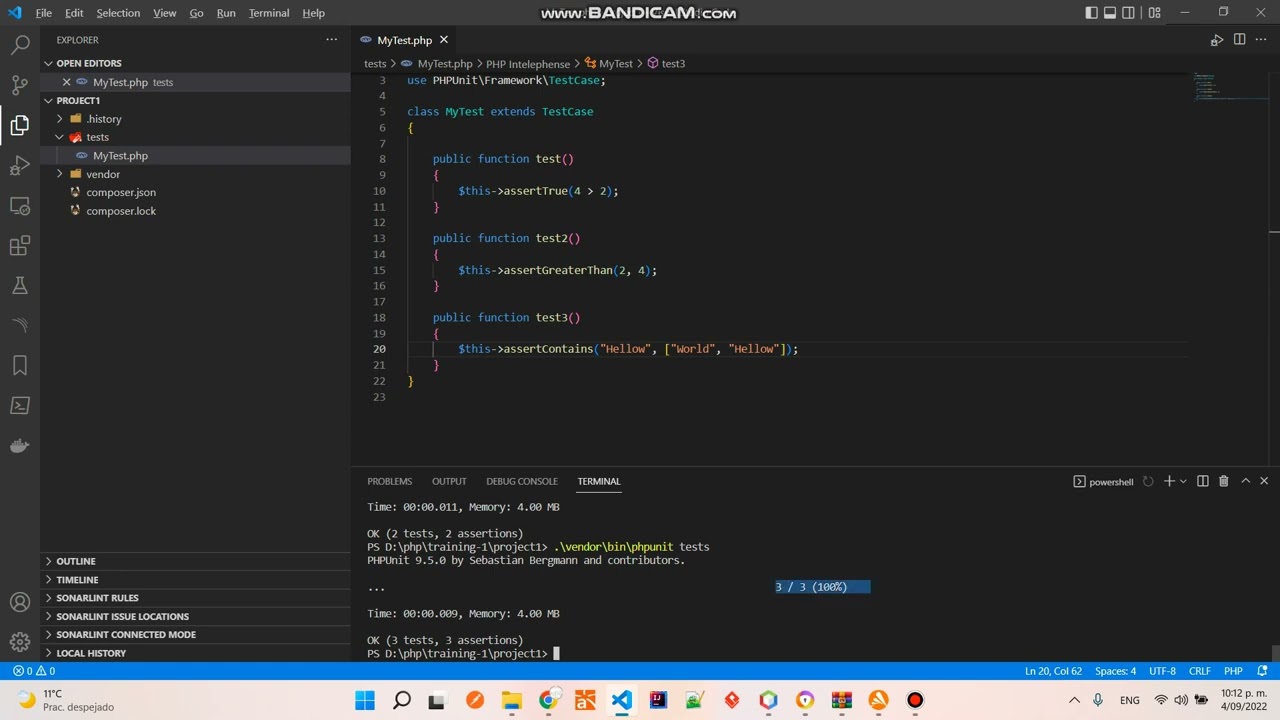Open the File Explorer taskbar icon
1280x720 pixels.
click(x=511, y=700)
